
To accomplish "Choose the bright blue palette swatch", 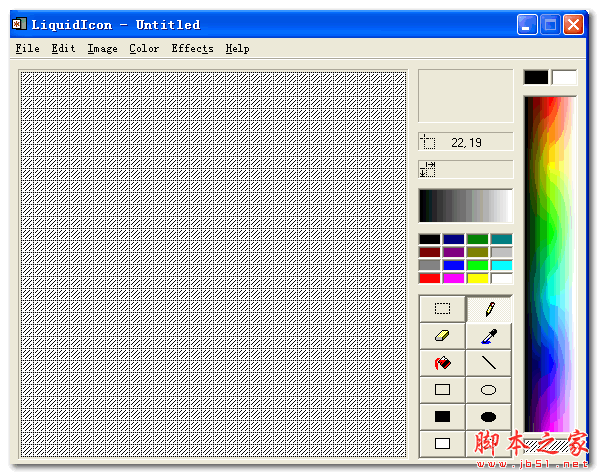I will pyautogui.click(x=454, y=265).
